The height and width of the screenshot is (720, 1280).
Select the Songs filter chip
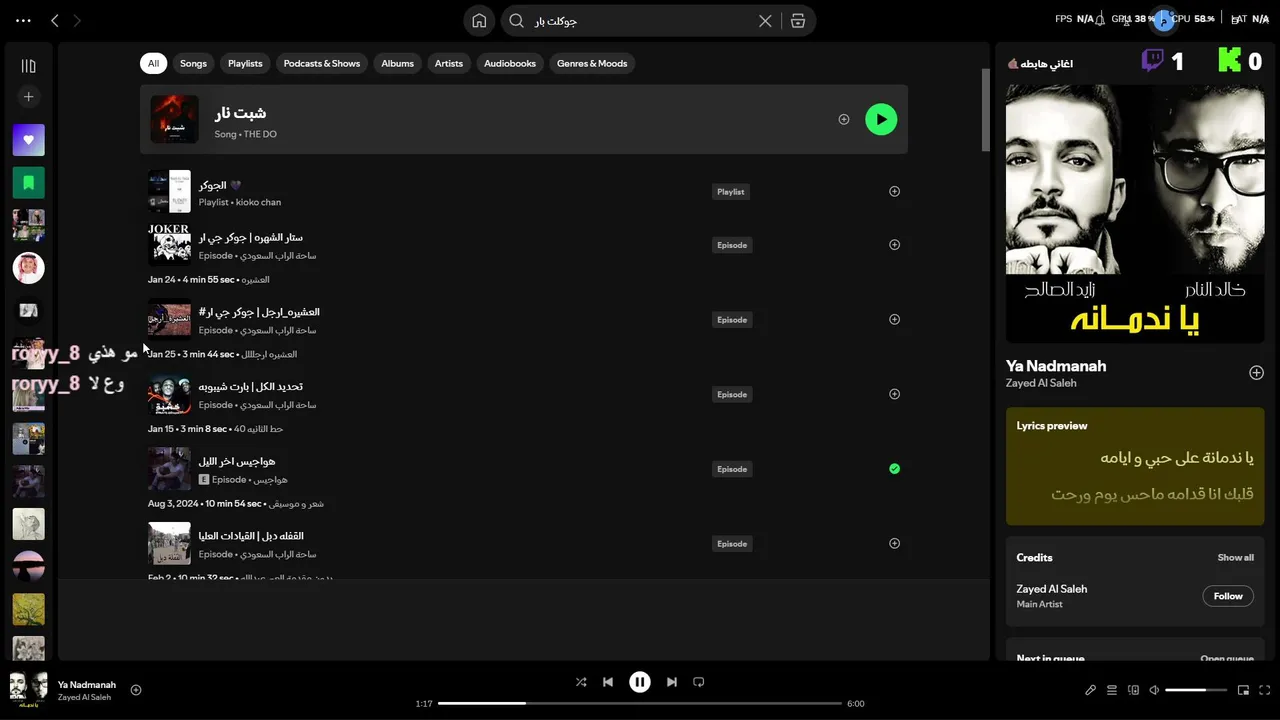pos(193,63)
